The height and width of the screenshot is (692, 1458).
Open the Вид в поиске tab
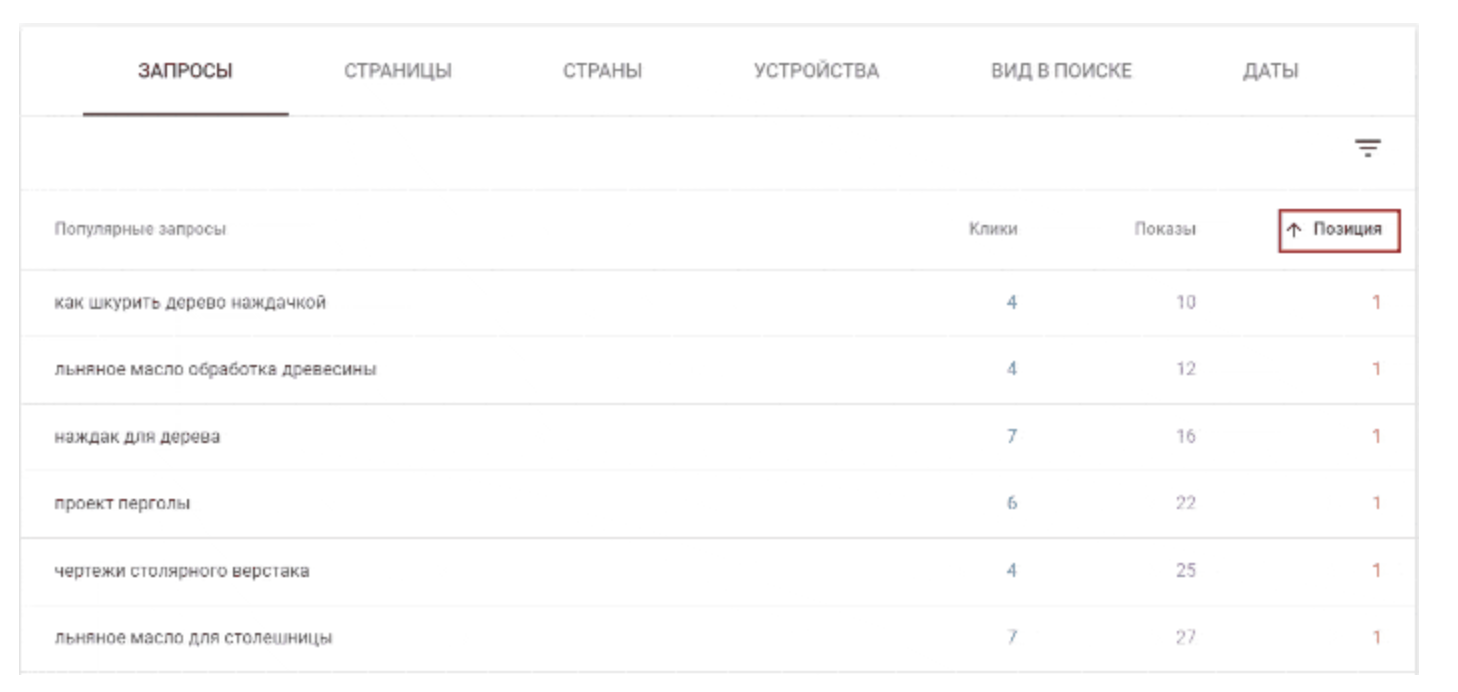[1061, 71]
